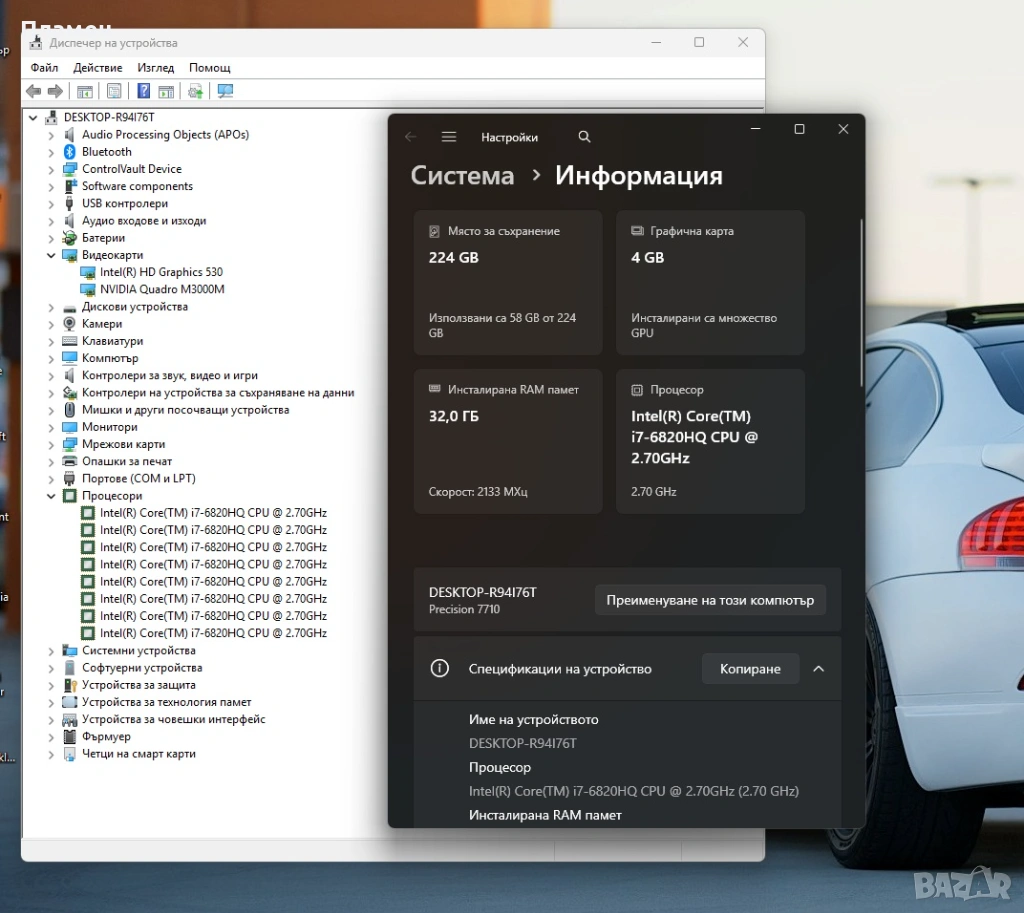Click Scan for hardware changes monitor icon
This screenshot has height=913, width=1024.
225,91
